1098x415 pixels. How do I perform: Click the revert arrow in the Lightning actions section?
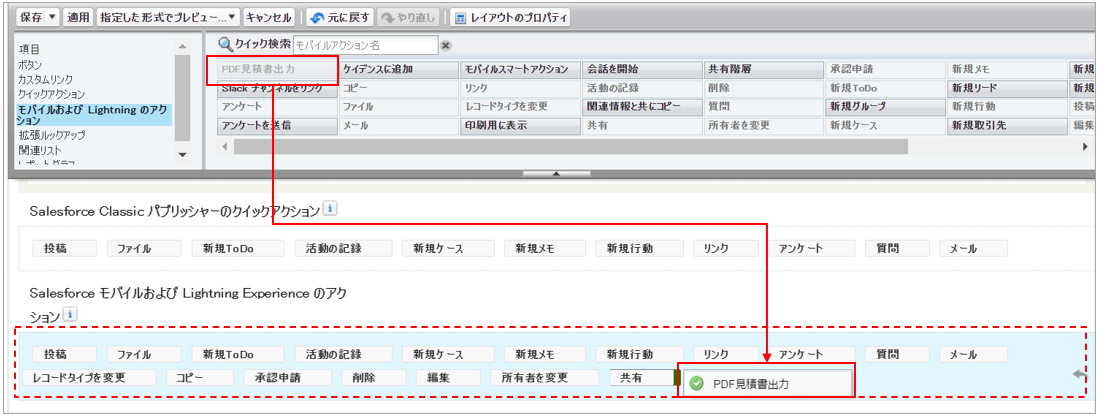[x=1078, y=374]
